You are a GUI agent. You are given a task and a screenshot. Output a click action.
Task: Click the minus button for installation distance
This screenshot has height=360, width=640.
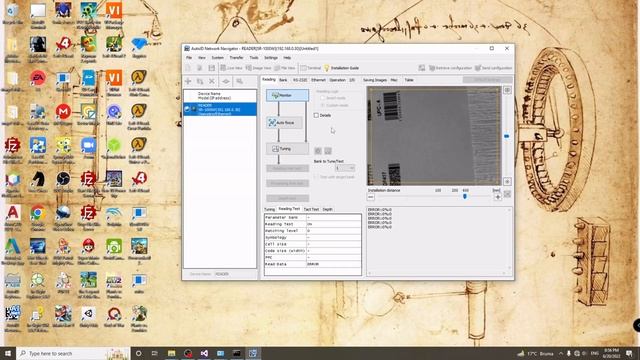371,197
